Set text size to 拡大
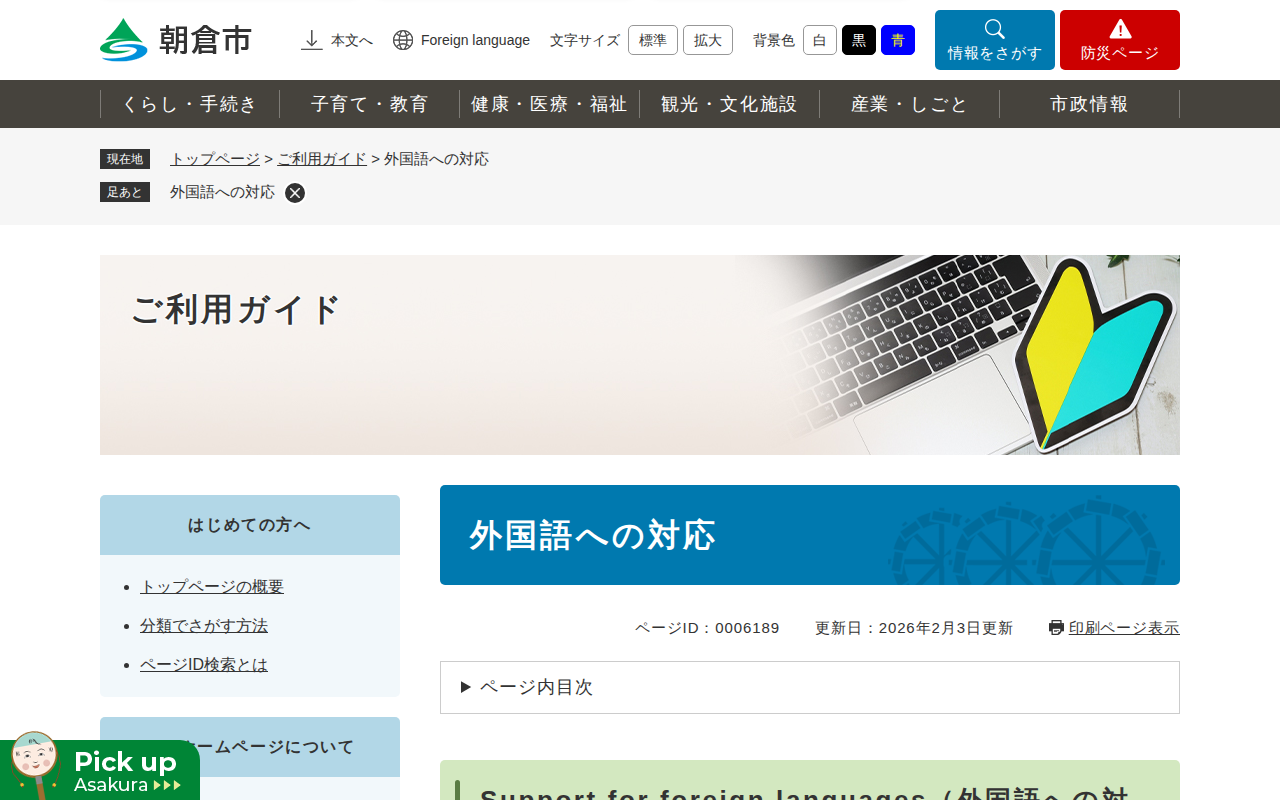Viewport: 1280px width, 800px height. pyautogui.click(x=708, y=40)
